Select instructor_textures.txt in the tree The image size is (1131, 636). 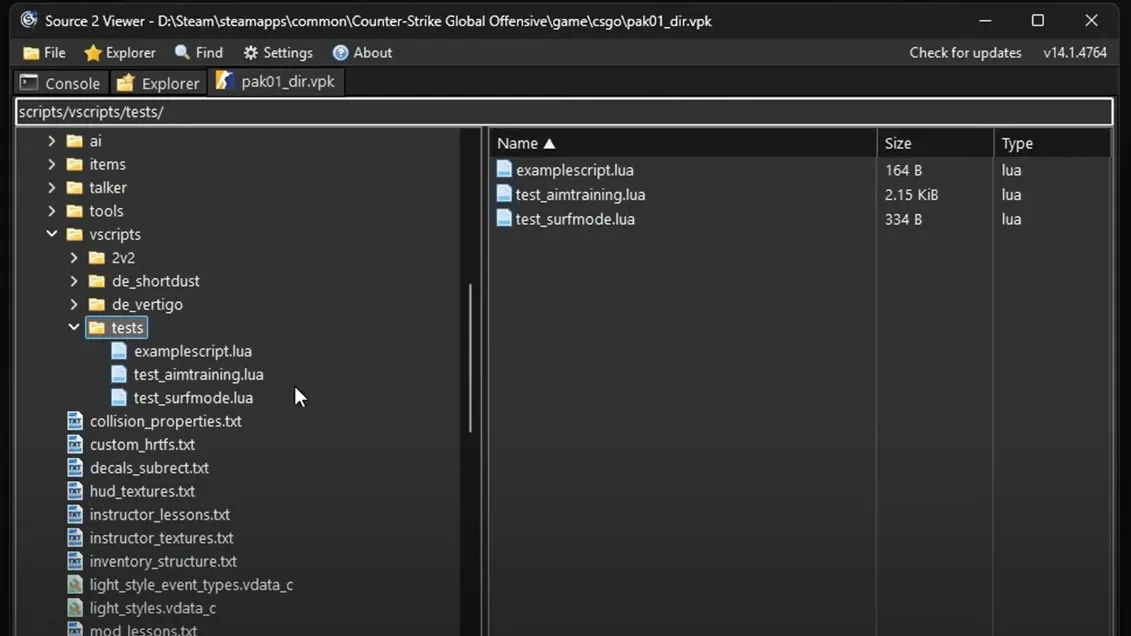click(x=162, y=538)
